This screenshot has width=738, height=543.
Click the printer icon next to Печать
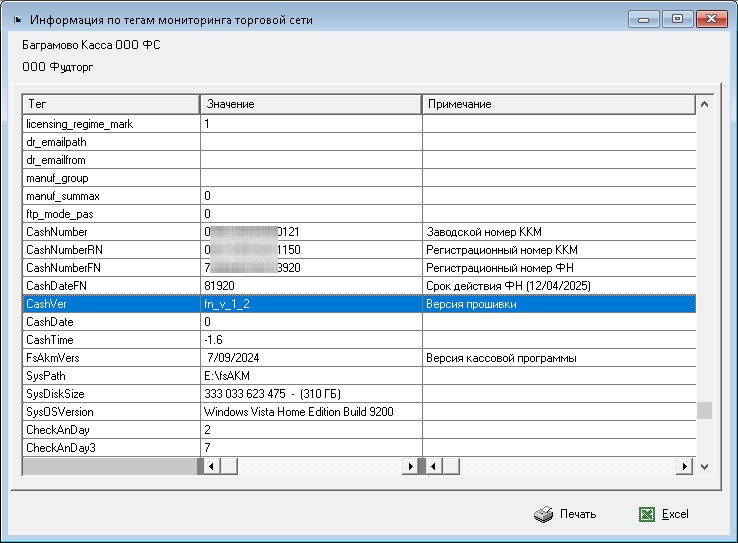(x=543, y=514)
